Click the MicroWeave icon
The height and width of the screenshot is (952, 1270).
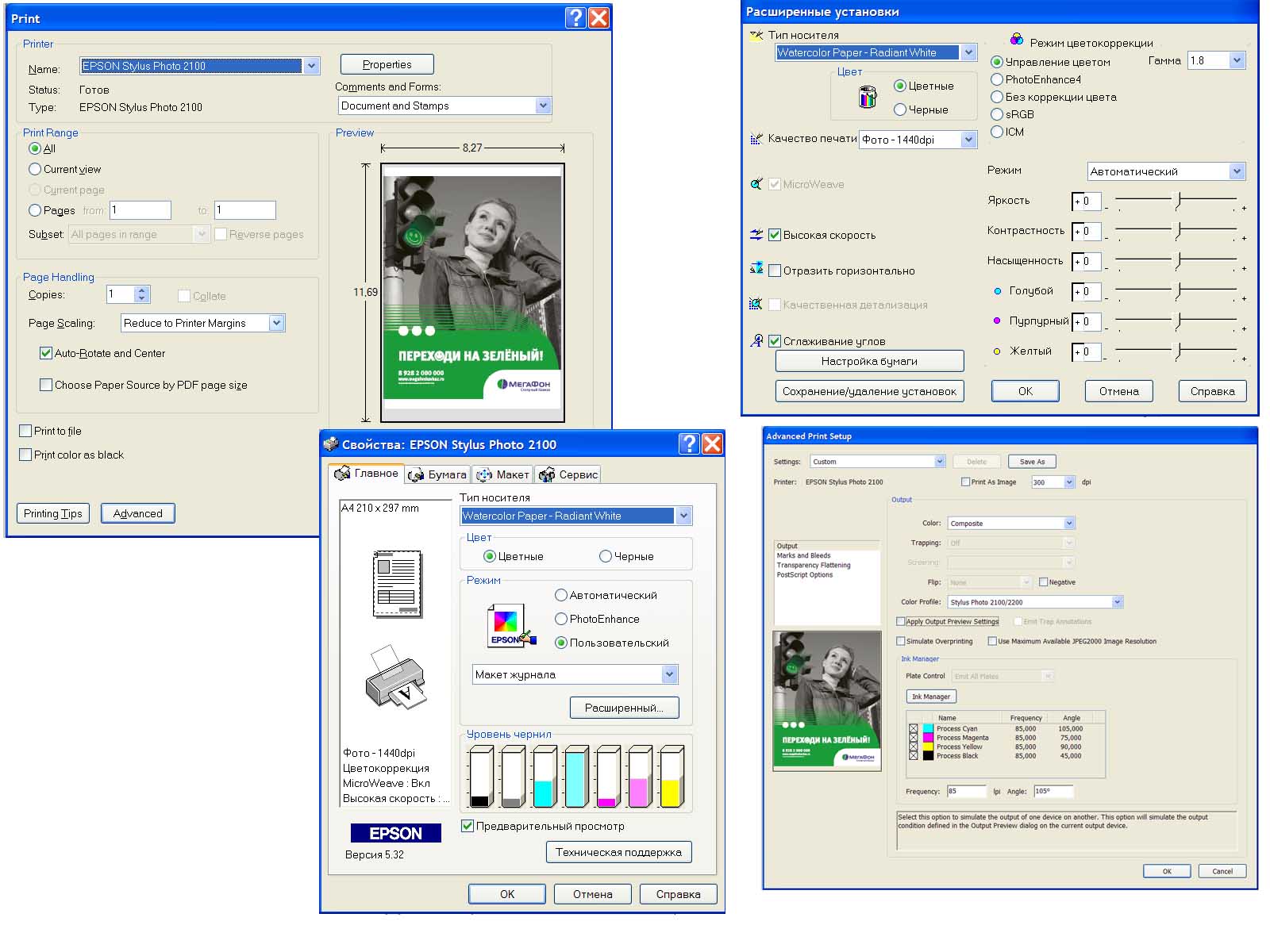pyautogui.click(x=756, y=184)
